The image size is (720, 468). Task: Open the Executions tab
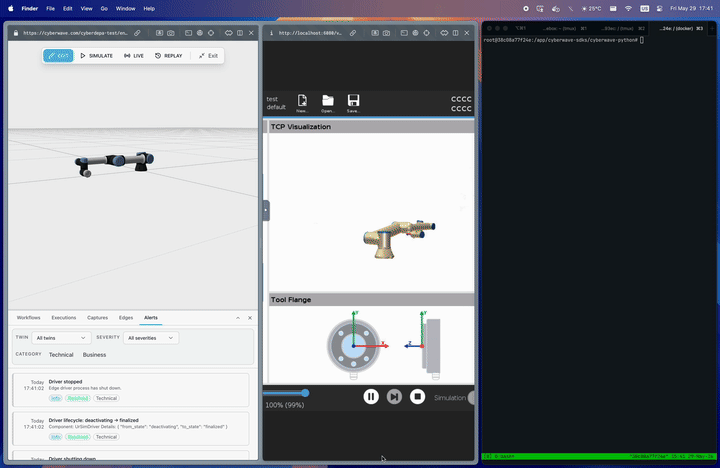(64, 317)
